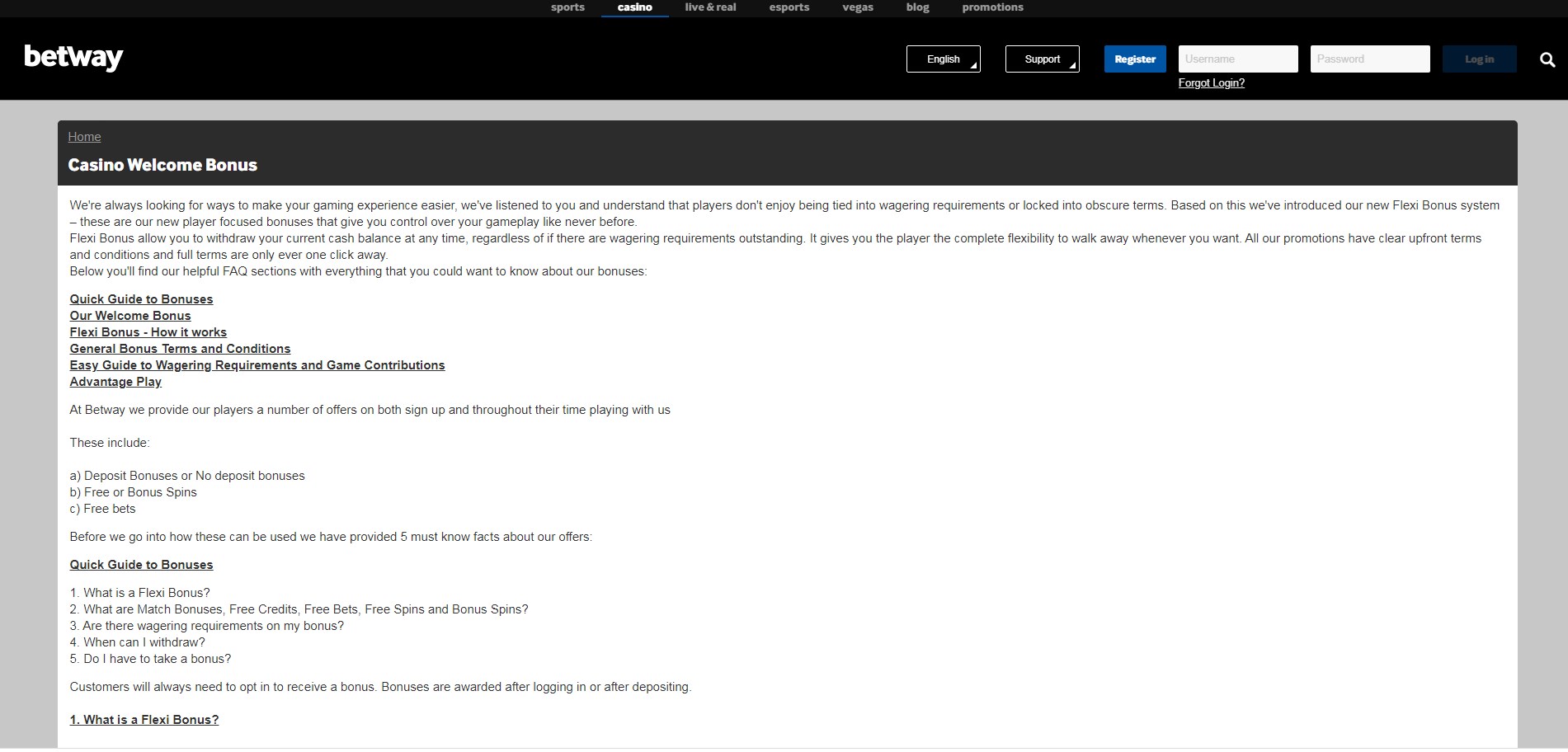Expand the Support dropdown

1043,59
